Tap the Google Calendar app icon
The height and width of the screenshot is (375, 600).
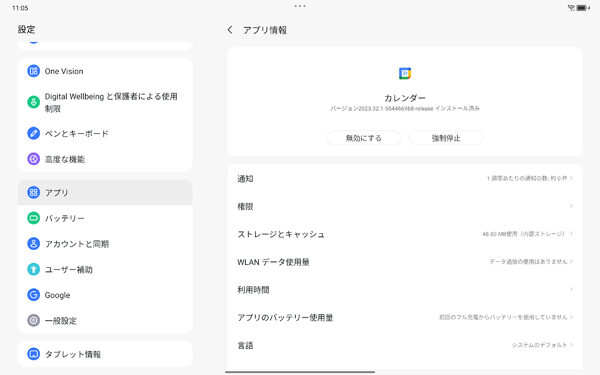405,73
